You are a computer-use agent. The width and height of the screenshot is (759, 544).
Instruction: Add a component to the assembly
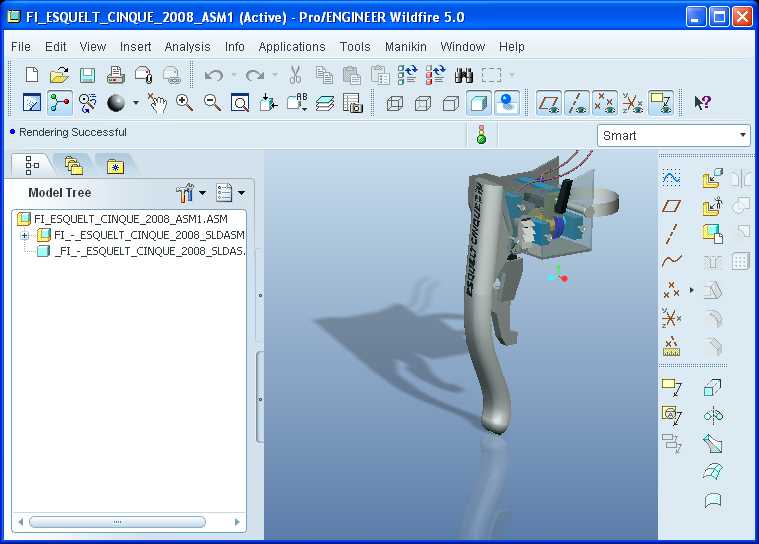click(713, 178)
